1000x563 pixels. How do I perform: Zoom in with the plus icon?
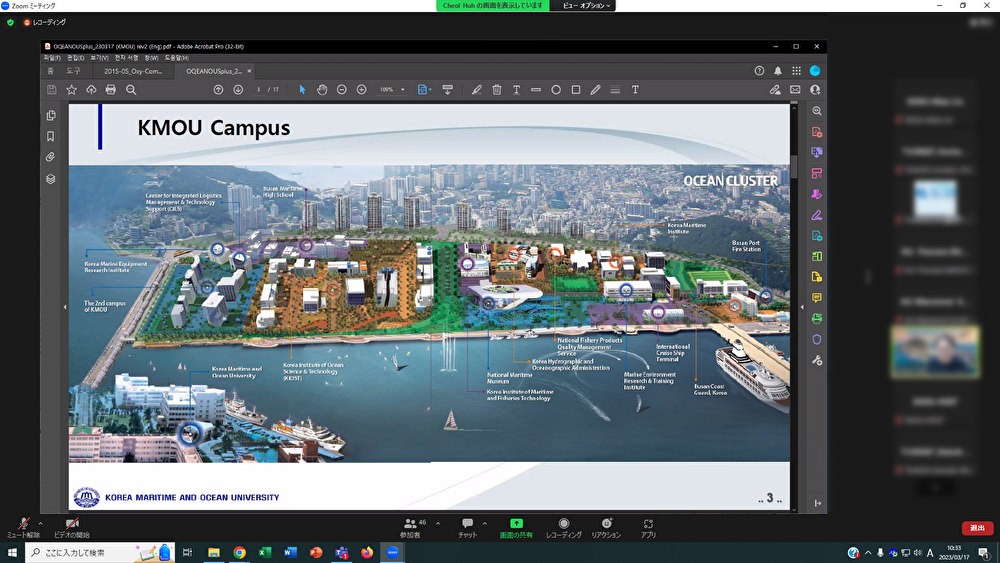(x=362, y=90)
